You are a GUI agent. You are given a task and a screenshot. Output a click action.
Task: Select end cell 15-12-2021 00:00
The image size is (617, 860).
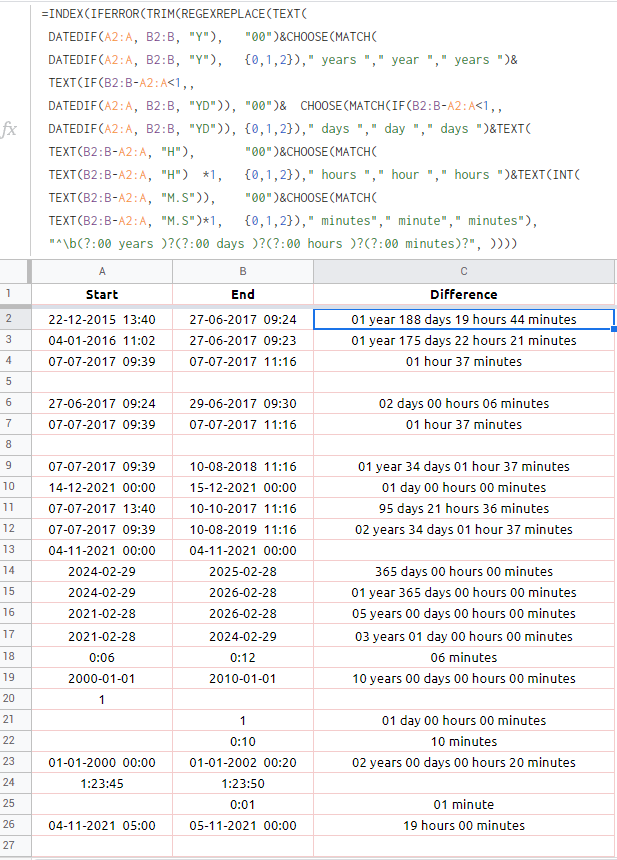tap(243, 488)
